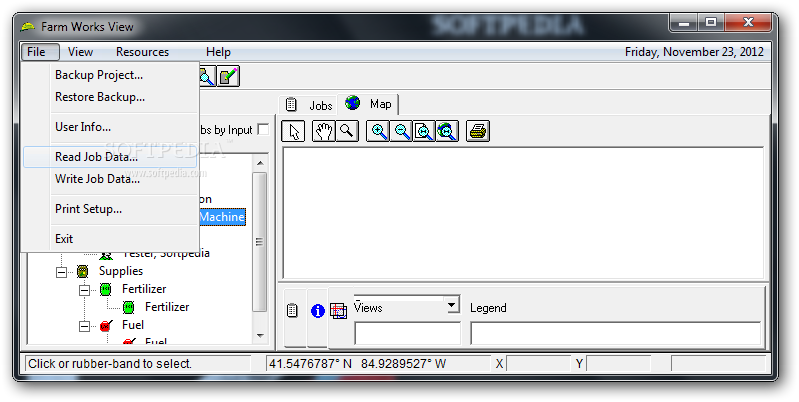Screen dimensions: 799x402
Task: Choose Backup Project from File menu
Action: pyautogui.click(x=110, y=75)
